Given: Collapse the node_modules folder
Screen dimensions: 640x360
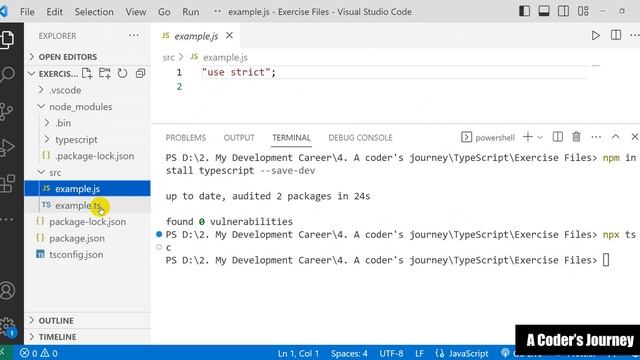Looking at the screenshot, I should pos(87,107).
